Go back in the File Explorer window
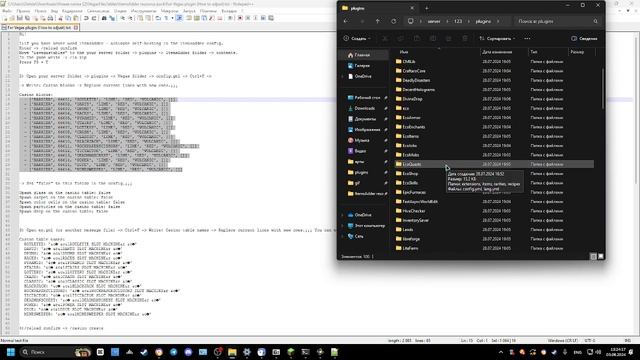 click(346, 21)
